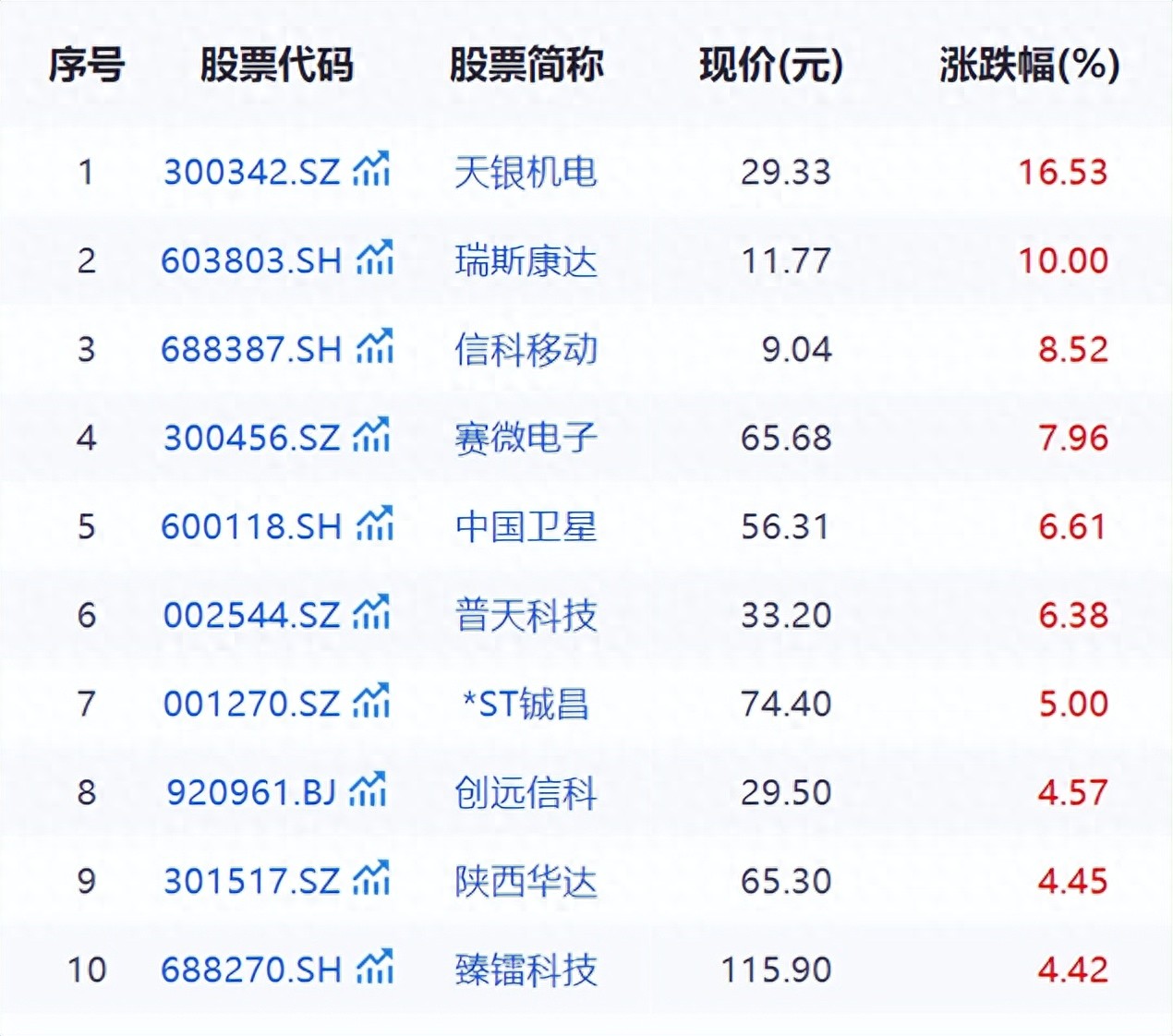This screenshot has height=1036, width=1173.
Task: Click chart icon next to 688387.SH
Action: (375, 347)
